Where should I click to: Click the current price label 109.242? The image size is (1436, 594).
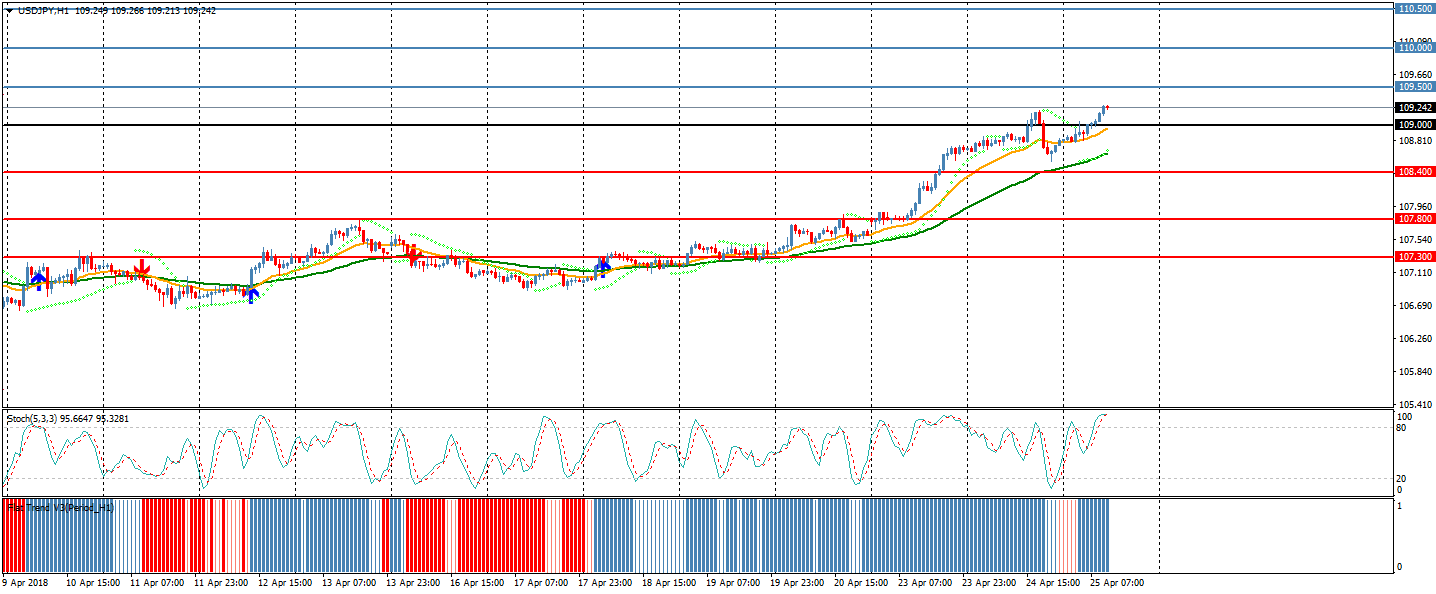tap(1414, 108)
